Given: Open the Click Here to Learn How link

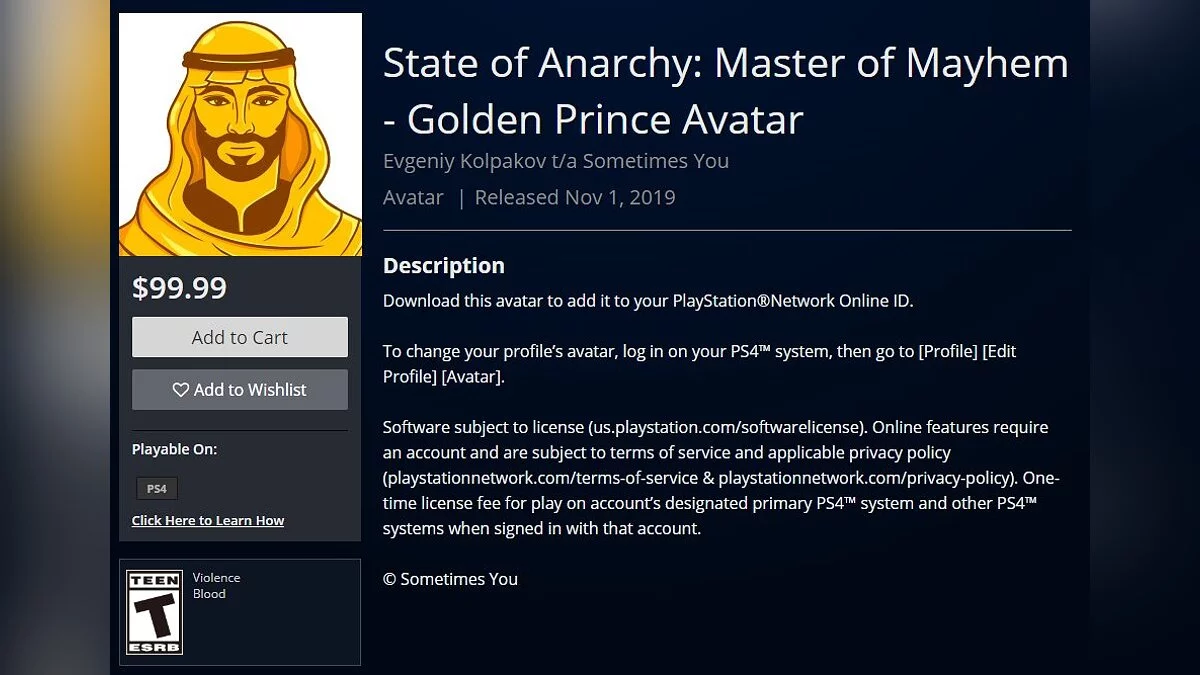Looking at the screenshot, I should pos(208,521).
